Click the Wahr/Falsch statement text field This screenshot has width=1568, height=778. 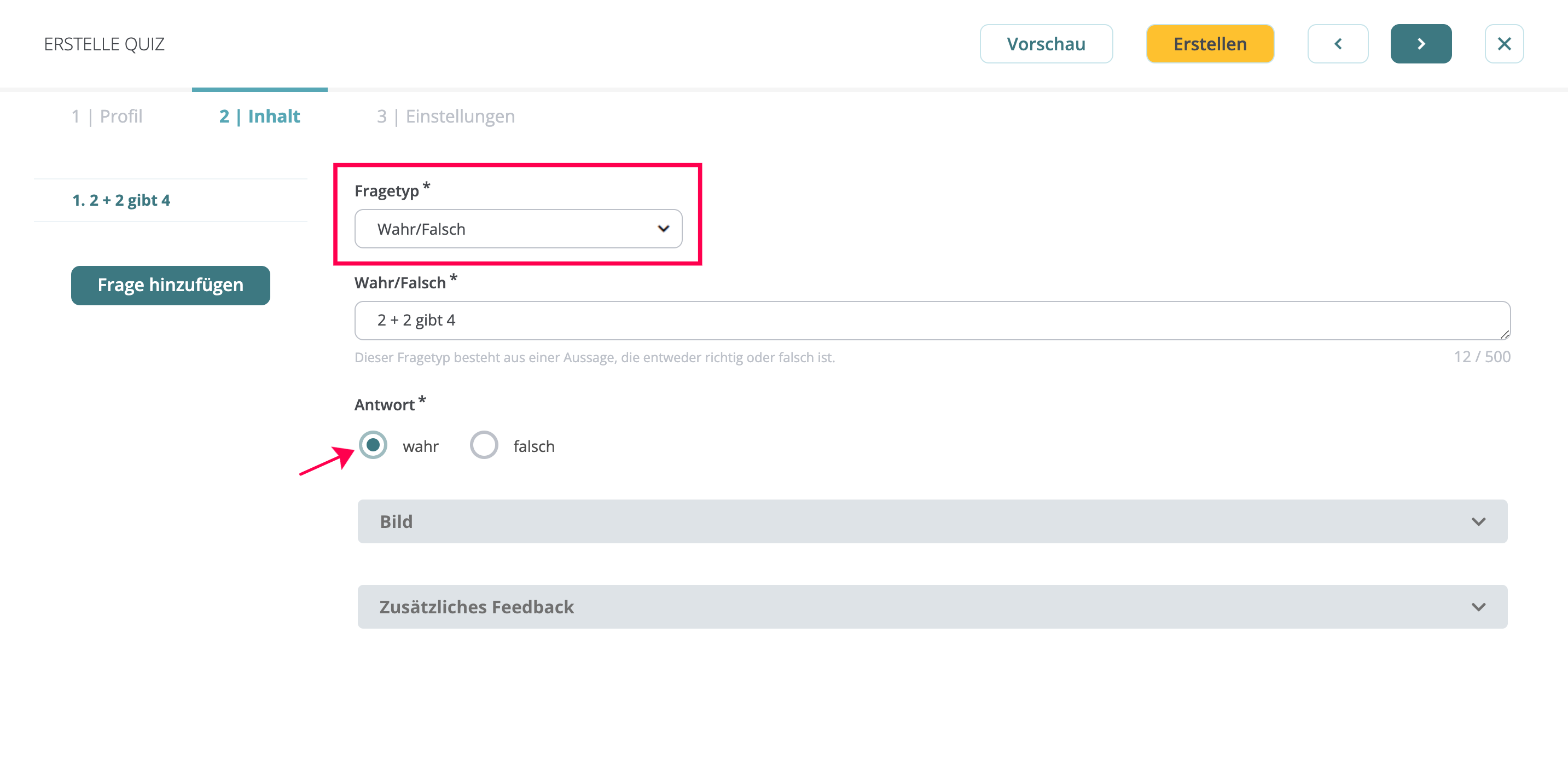tap(932, 320)
